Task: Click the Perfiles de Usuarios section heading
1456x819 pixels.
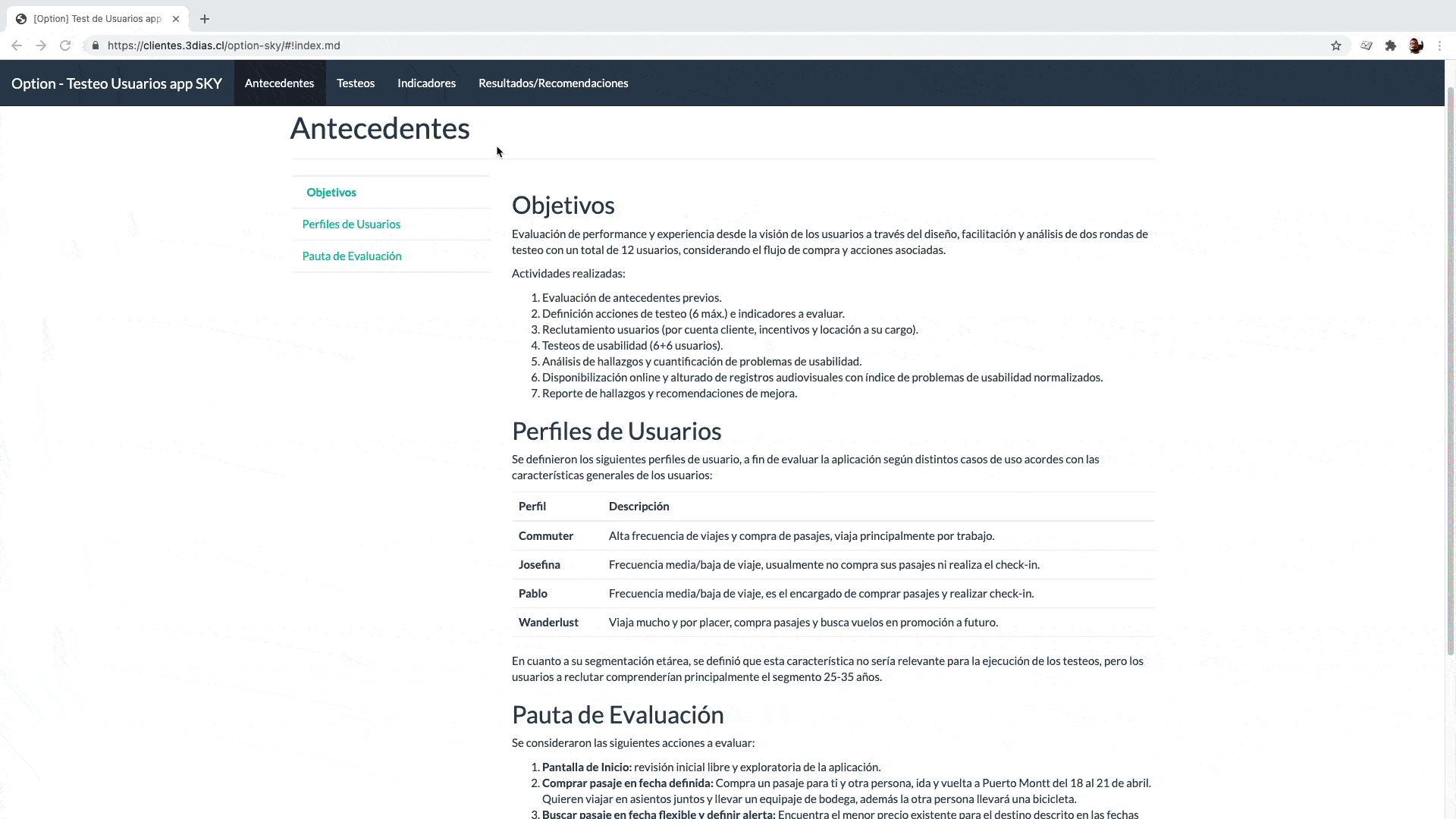Action: (617, 431)
